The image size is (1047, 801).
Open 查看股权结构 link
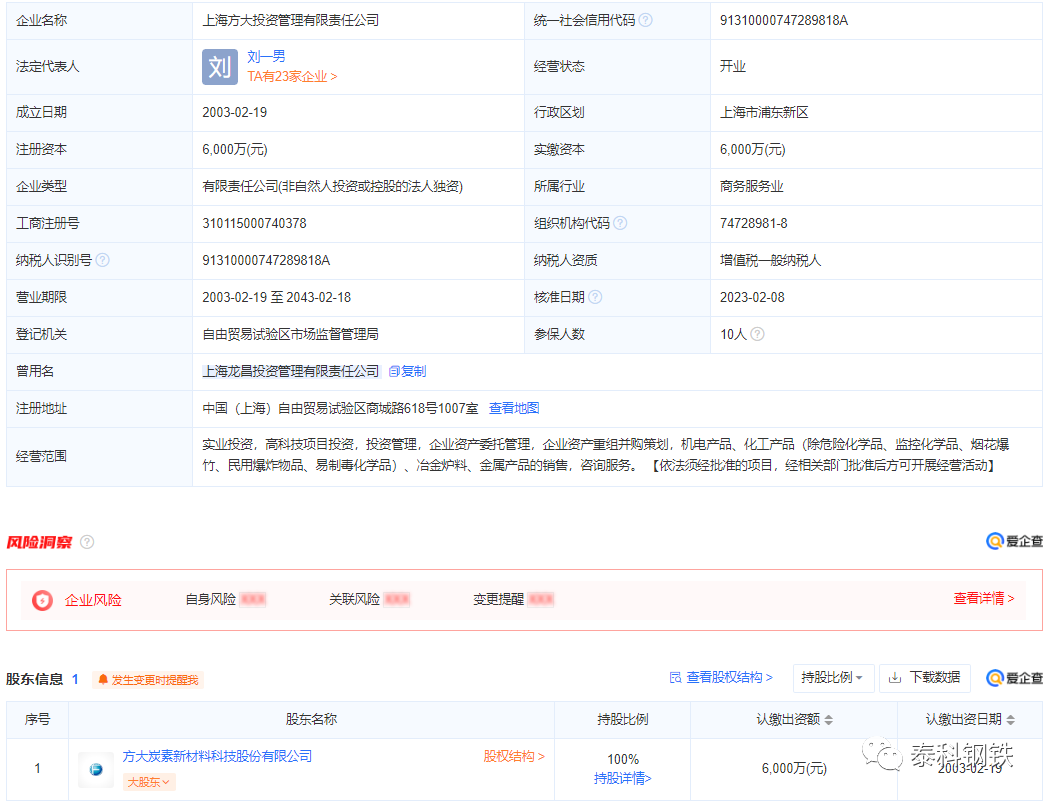[720, 678]
